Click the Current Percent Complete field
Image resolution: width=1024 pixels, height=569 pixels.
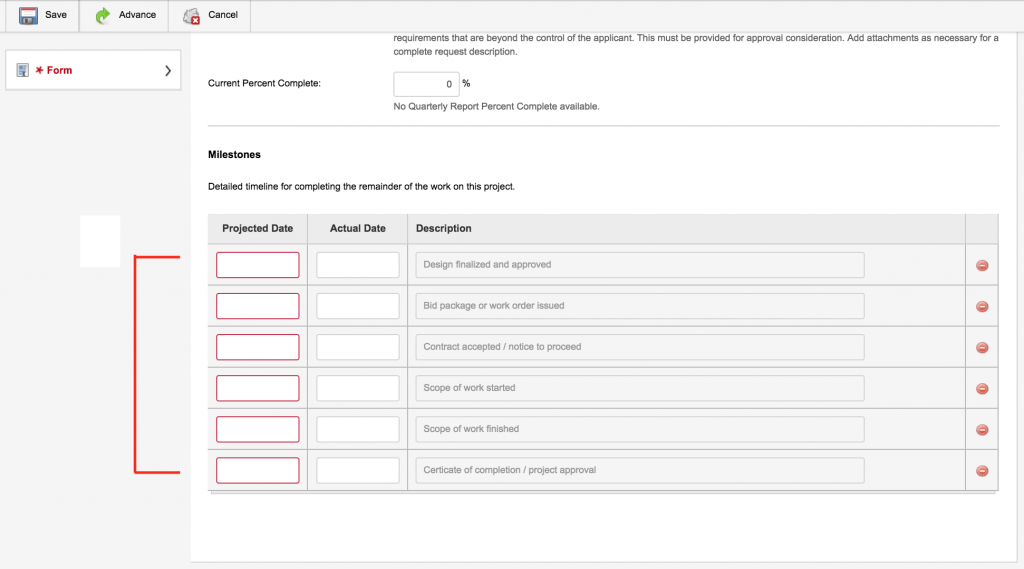(x=426, y=84)
